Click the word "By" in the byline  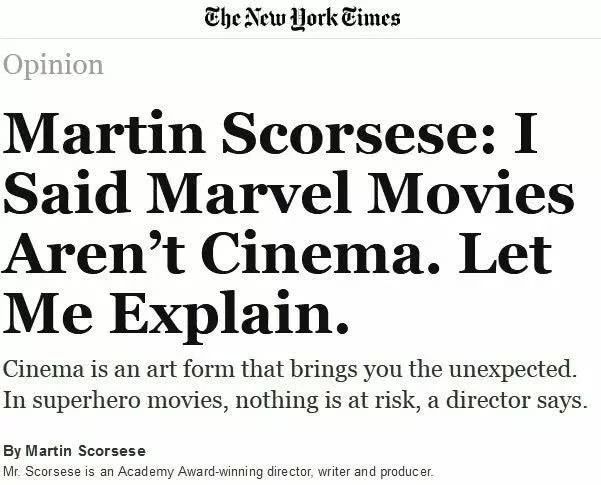pyautogui.click(x=12, y=451)
